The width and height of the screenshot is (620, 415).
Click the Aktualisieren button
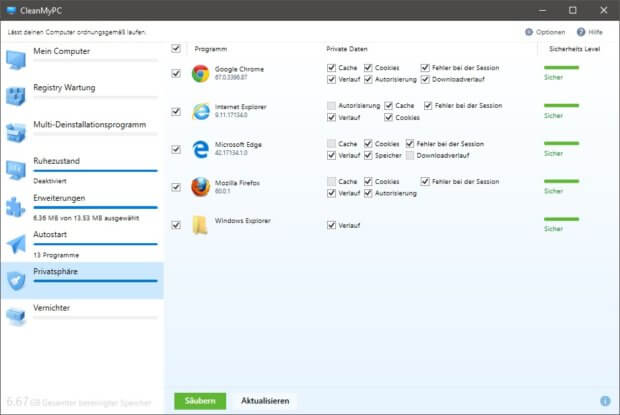coord(265,400)
